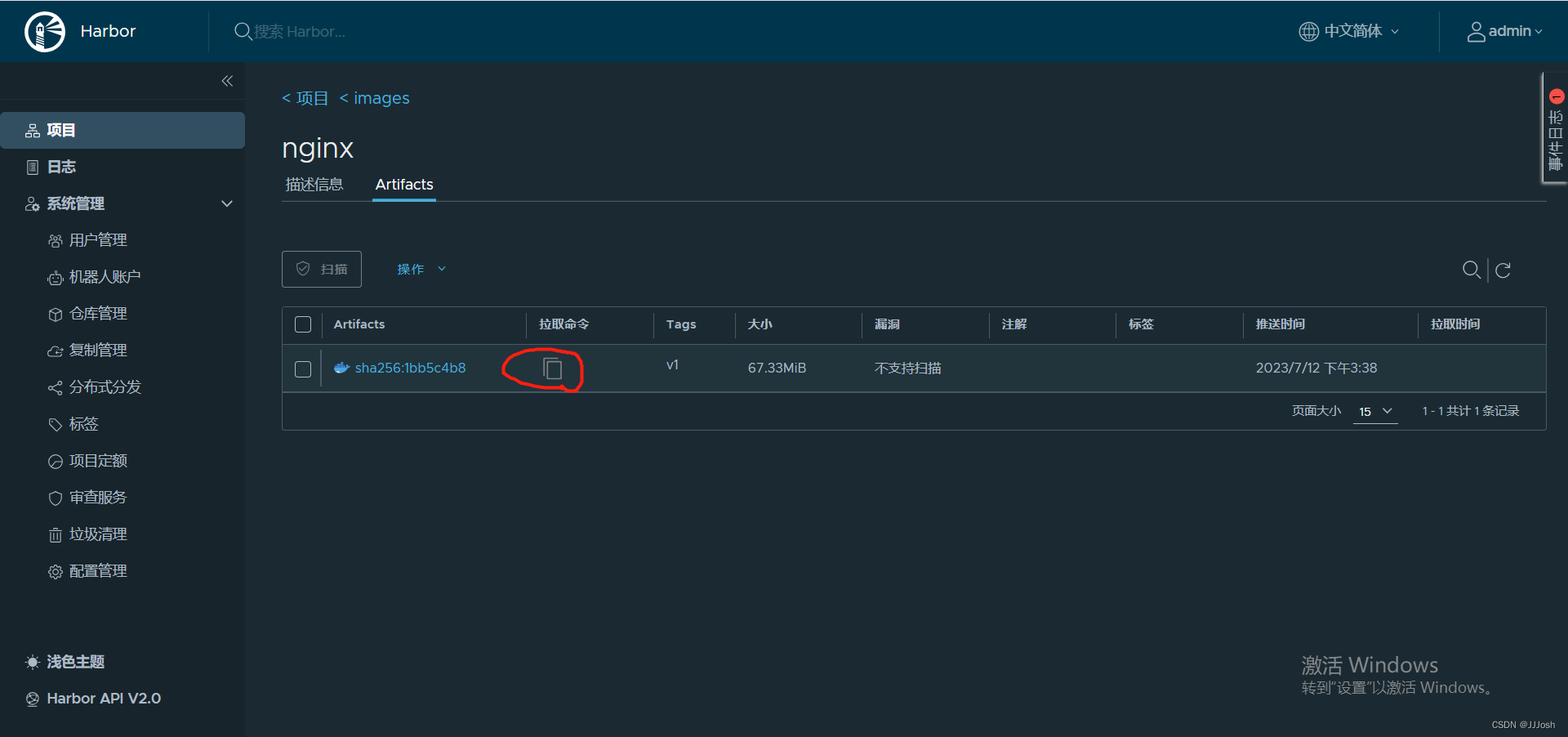Open 项目定额 project quotas
The height and width of the screenshot is (737, 1568).
click(x=98, y=461)
